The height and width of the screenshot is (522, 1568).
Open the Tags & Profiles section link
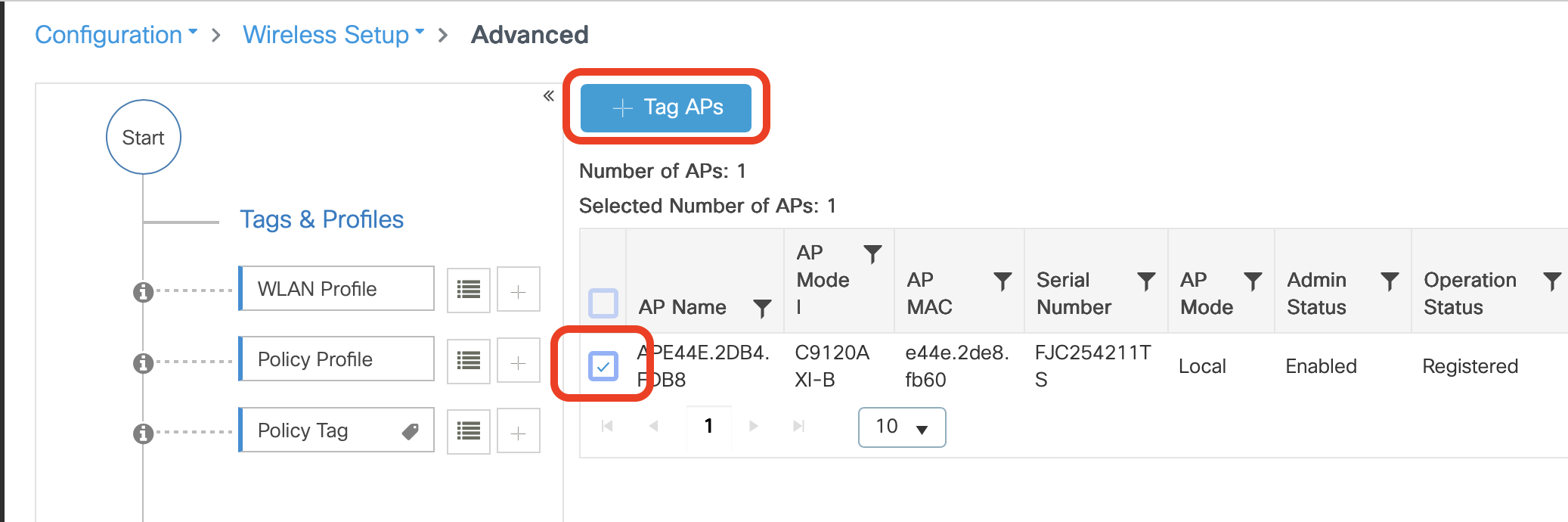[x=321, y=219]
